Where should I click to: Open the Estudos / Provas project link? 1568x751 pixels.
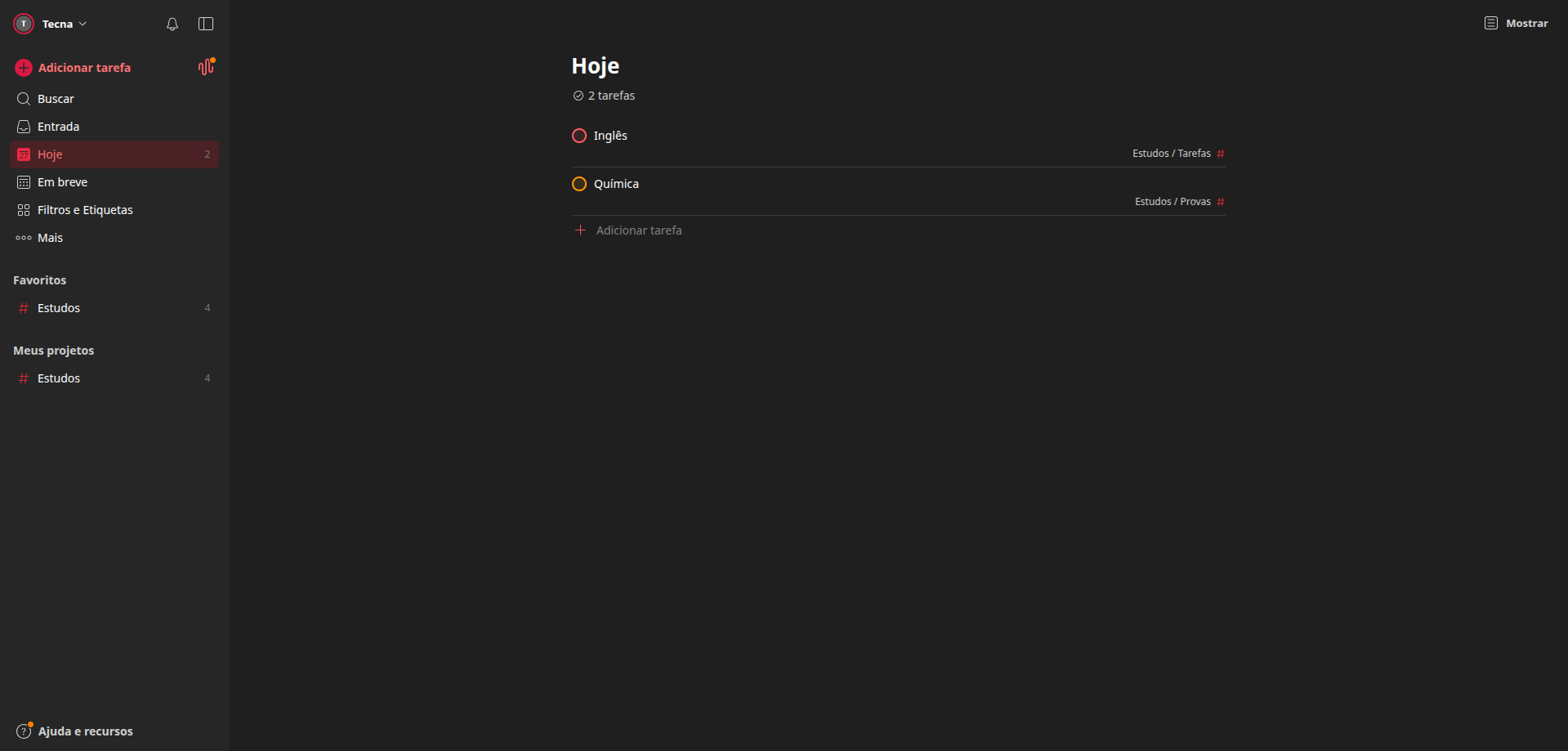pyautogui.click(x=1173, y=201)
